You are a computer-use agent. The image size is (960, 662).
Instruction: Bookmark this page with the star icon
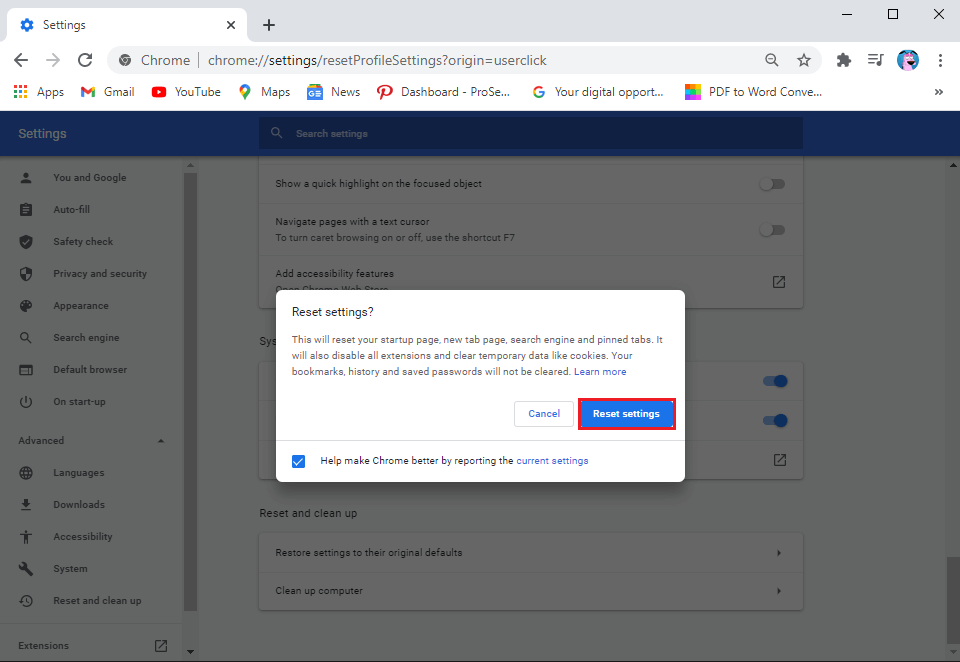coord(805,60)
